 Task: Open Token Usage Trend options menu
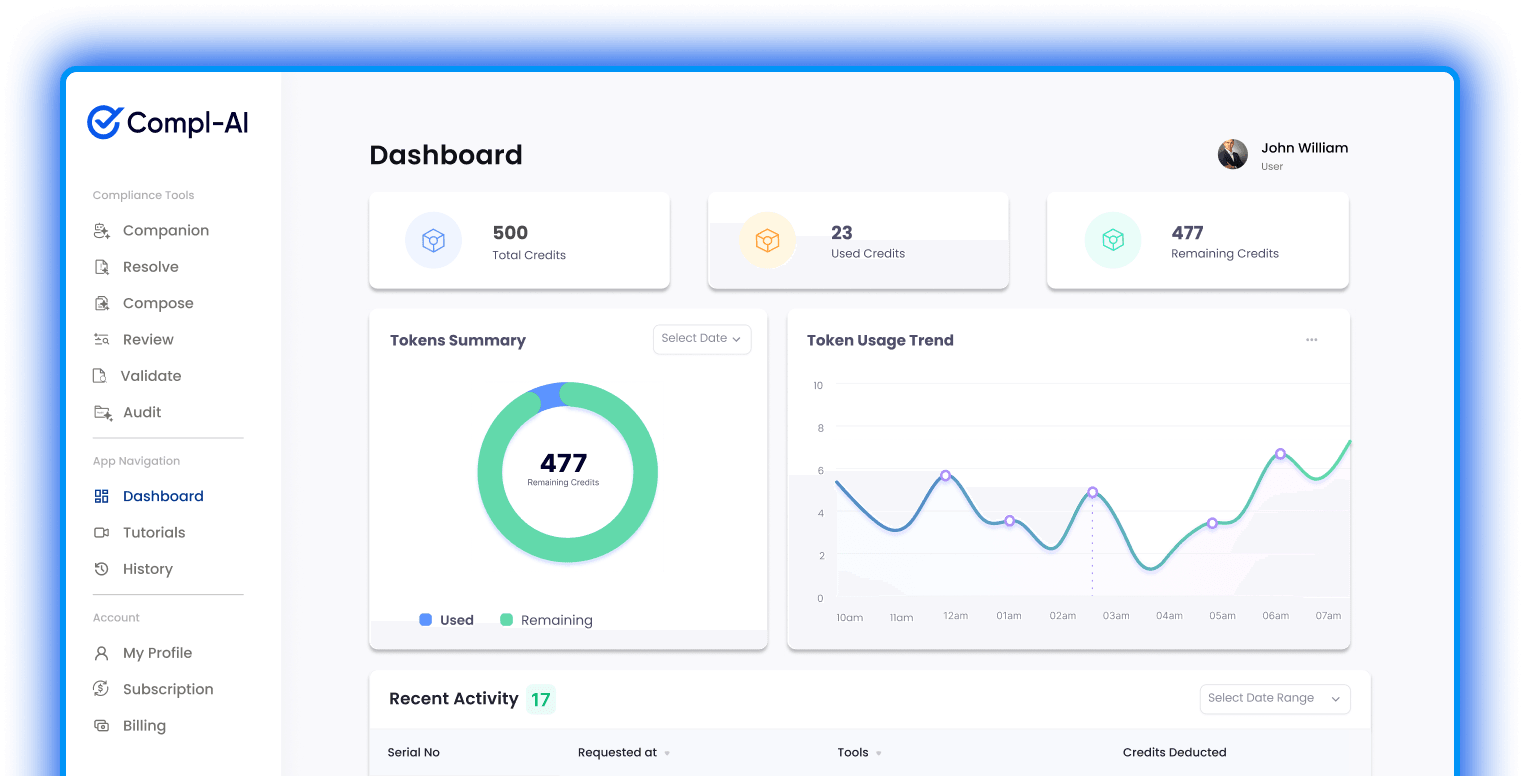pos(1311,340)
